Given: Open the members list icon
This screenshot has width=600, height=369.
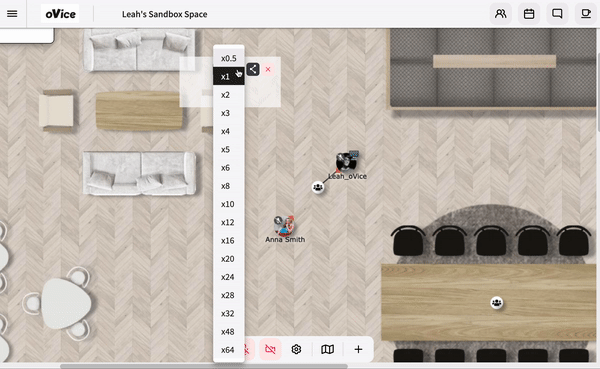Looking at the screenshot, I should point(501,14).
